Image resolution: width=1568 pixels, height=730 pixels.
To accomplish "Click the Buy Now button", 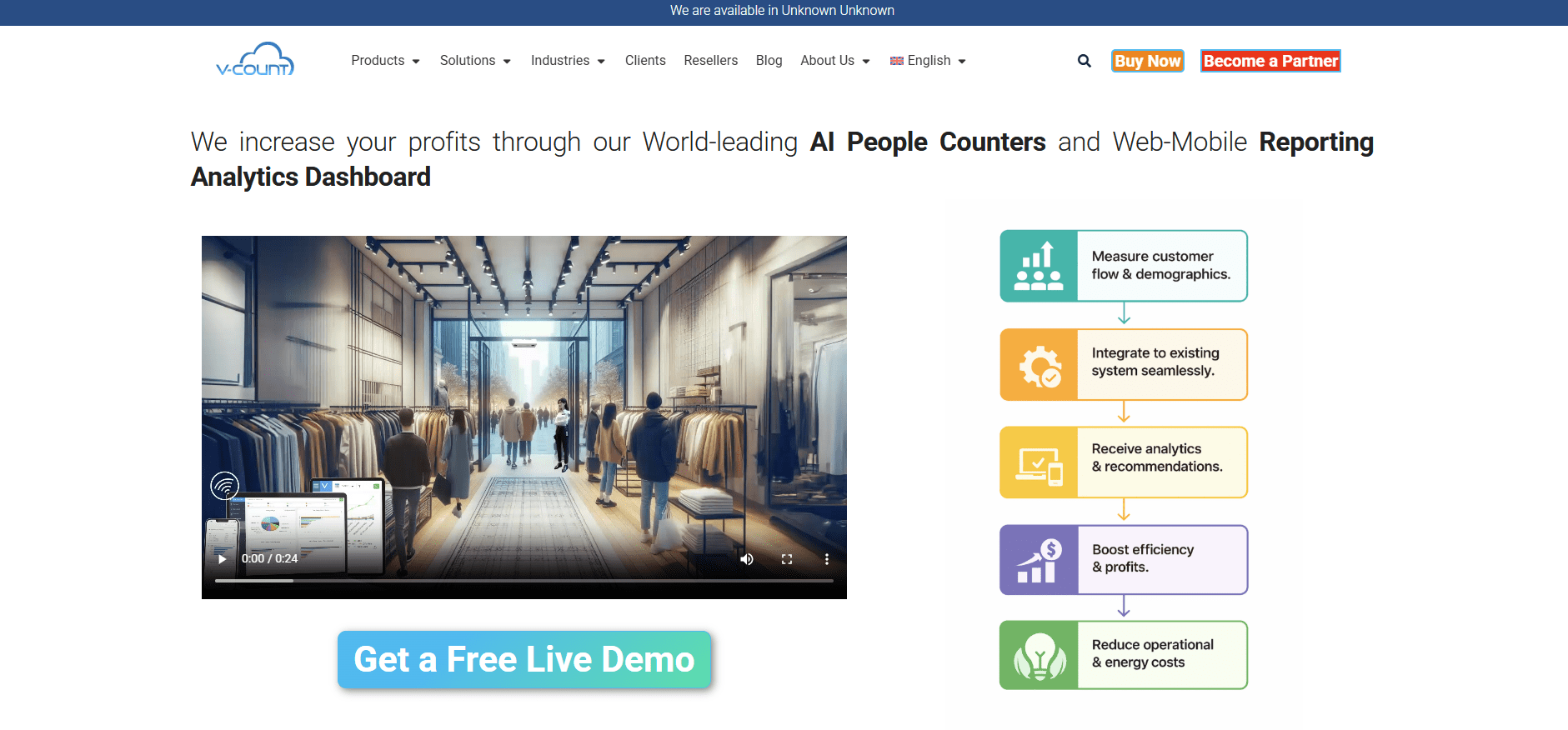I will (x=1147, y=61).
